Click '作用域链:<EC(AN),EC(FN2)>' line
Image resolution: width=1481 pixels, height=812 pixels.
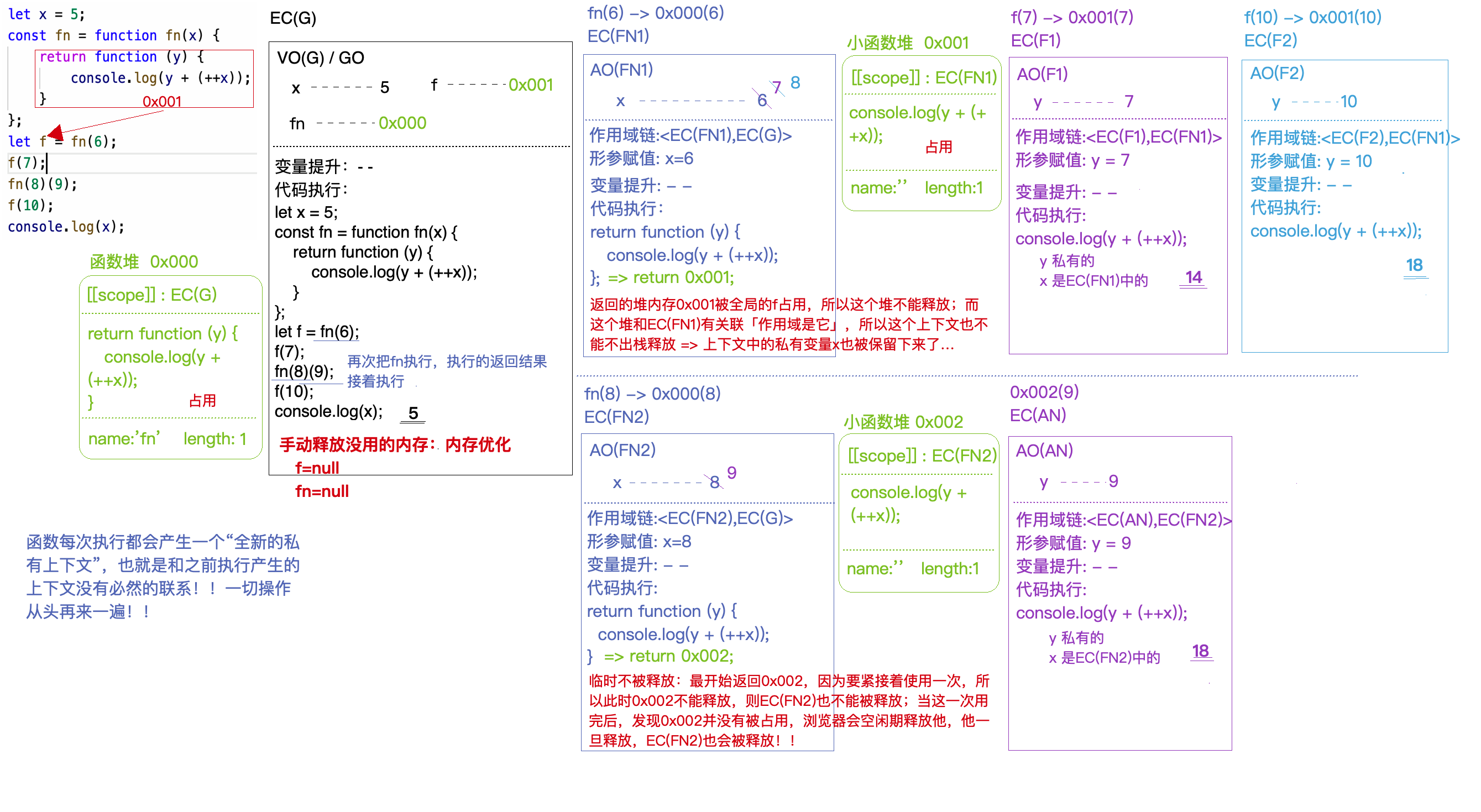point(1124,520)
